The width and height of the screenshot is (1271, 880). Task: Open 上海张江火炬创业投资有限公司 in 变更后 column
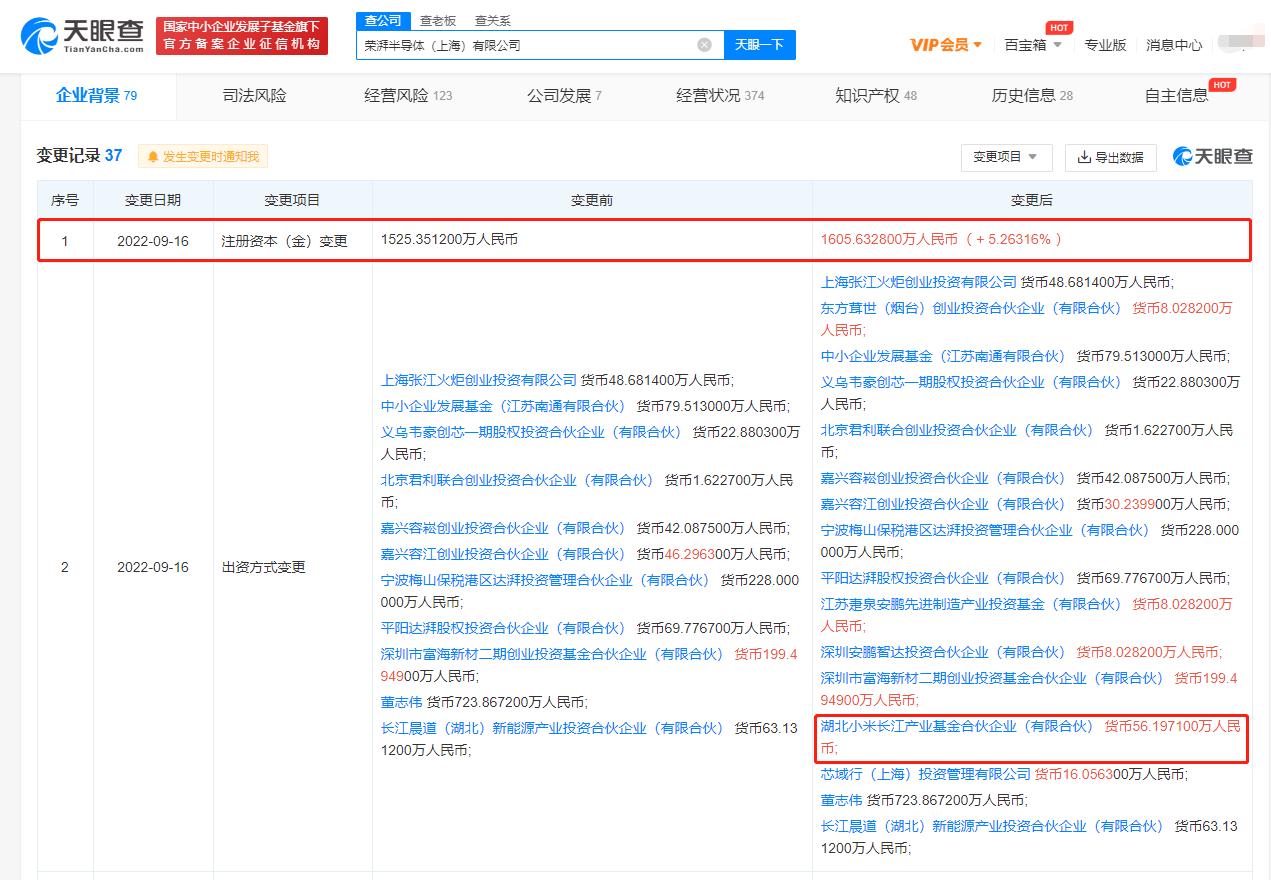(918, 282)
